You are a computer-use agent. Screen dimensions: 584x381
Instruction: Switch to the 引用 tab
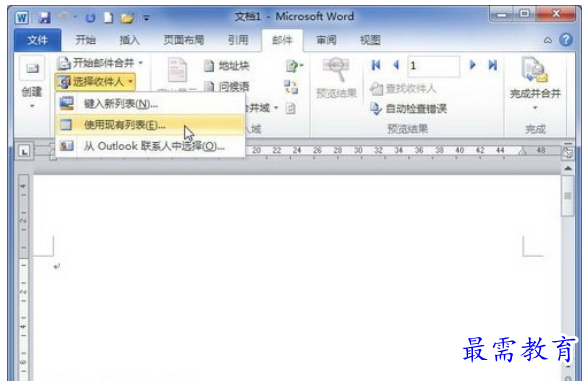coord(238,40)
